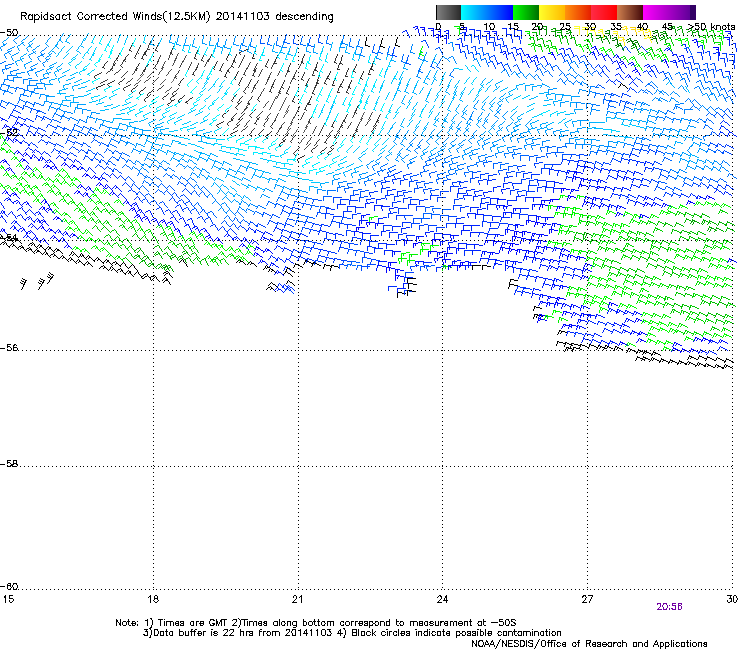Click the '-54' latitude axis label

pyautogui.click(x=9, y=238)
